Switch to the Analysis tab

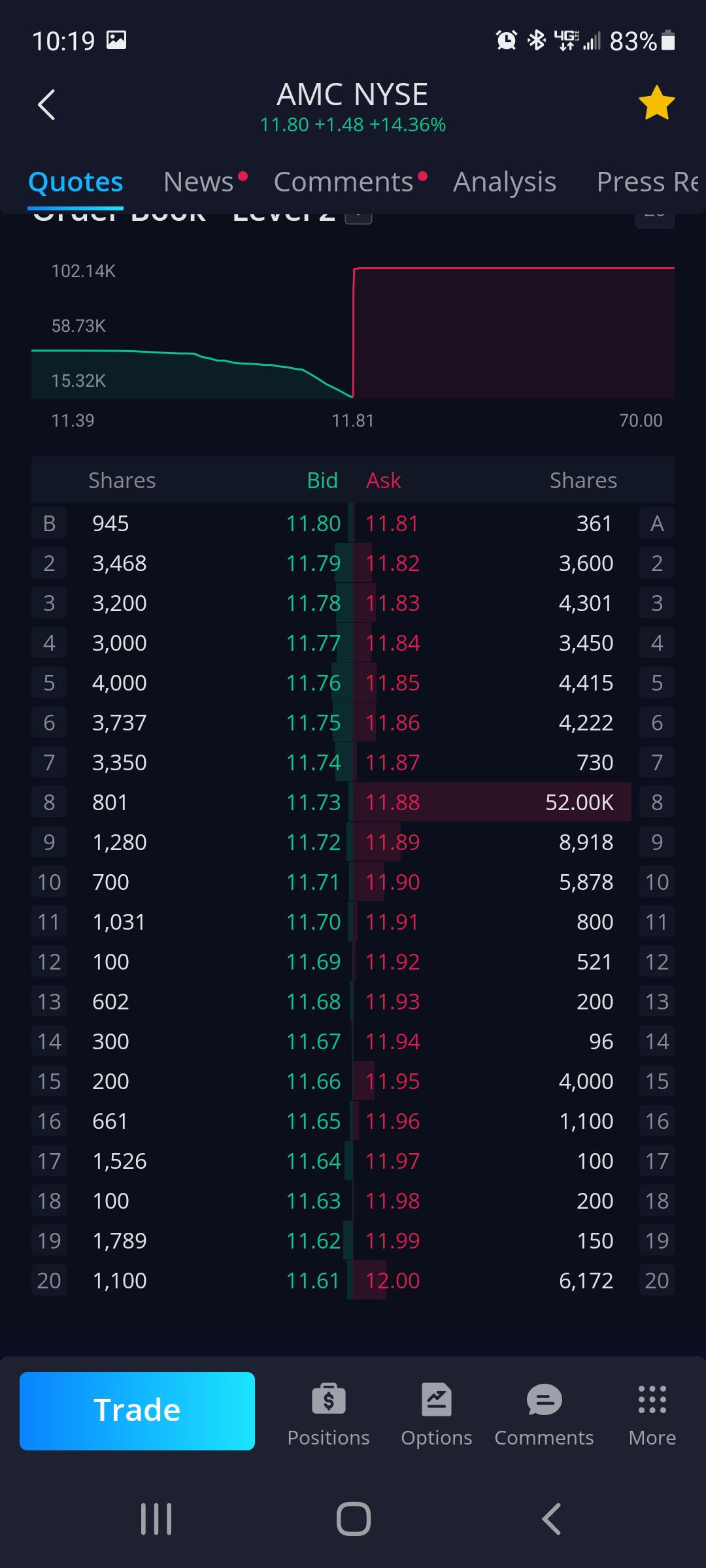505,182
